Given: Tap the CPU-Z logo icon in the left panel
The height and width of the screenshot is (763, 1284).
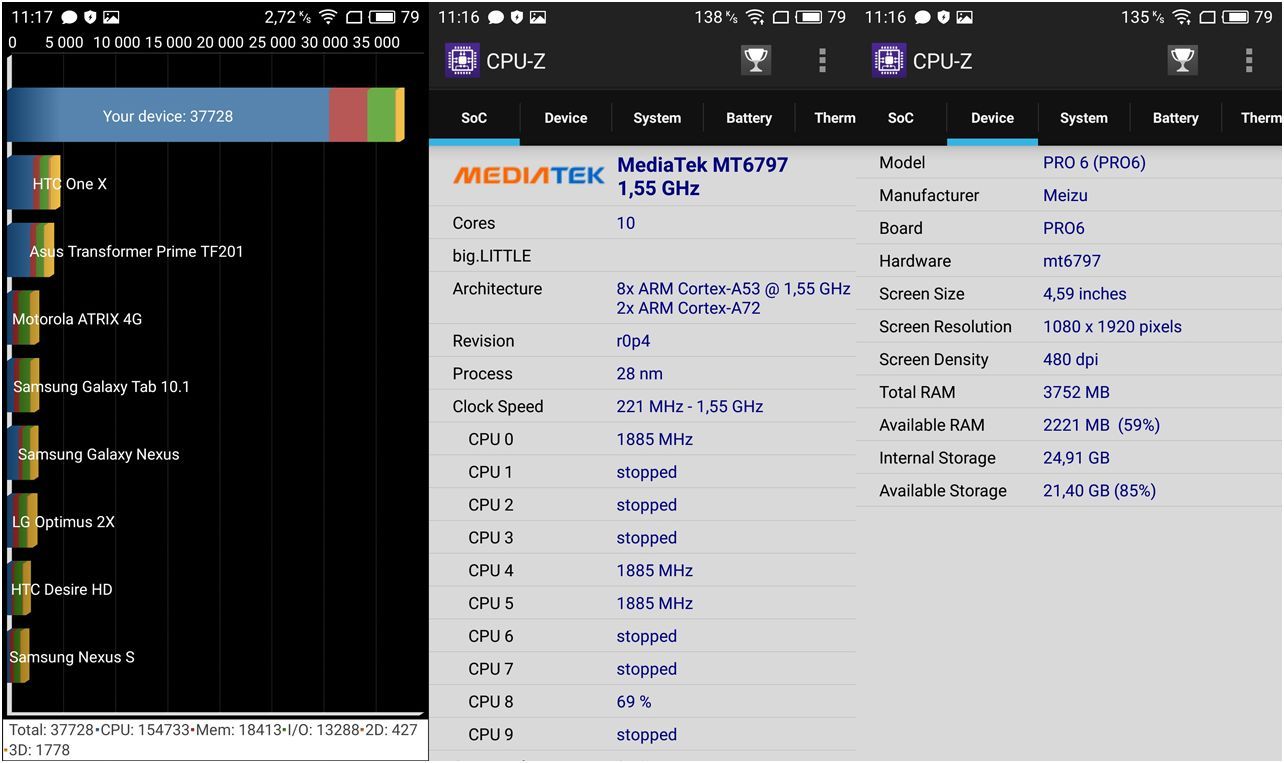Looking at the screenshot, I should tap(462, 60).
